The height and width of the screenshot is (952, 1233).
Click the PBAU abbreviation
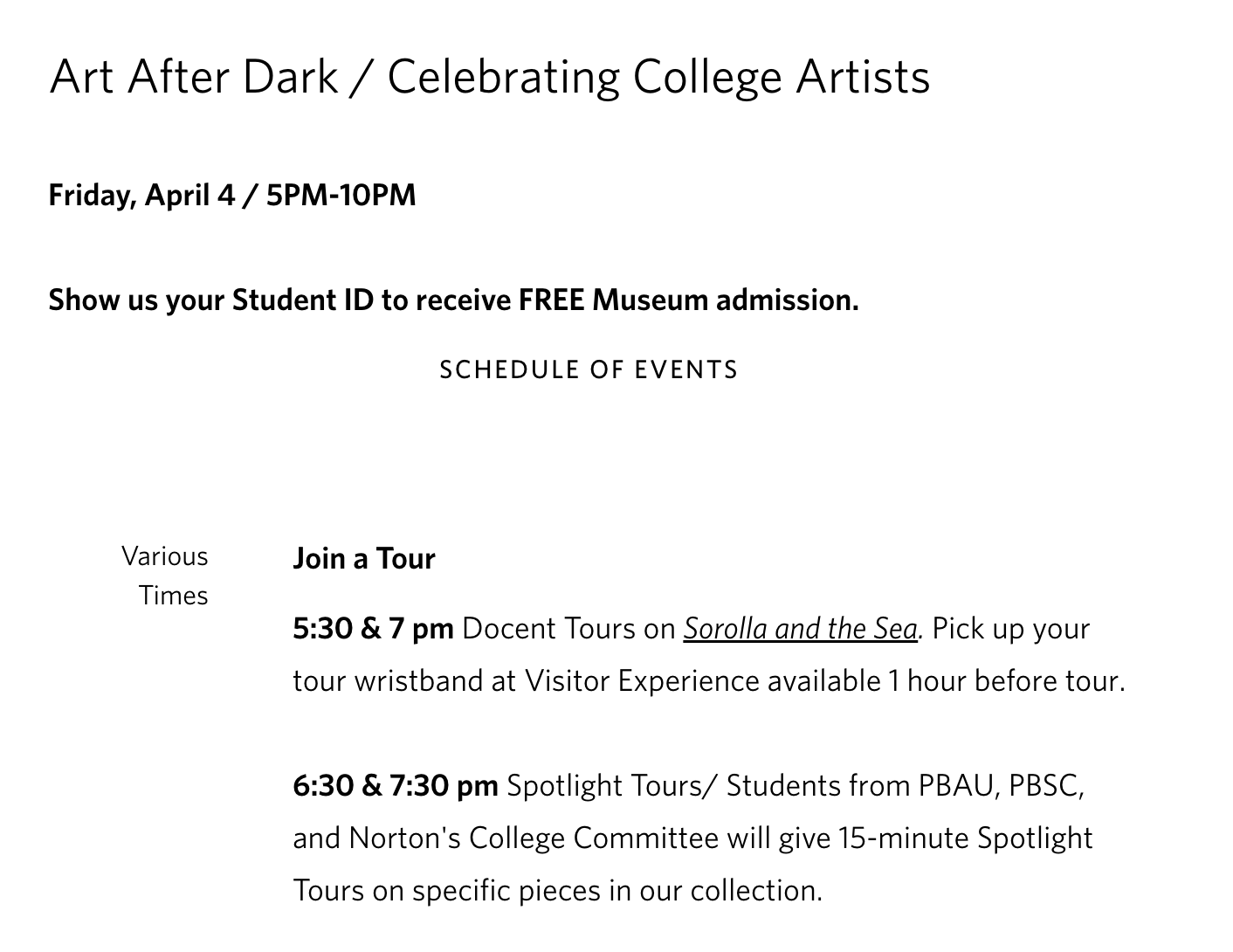click(957, 786)
